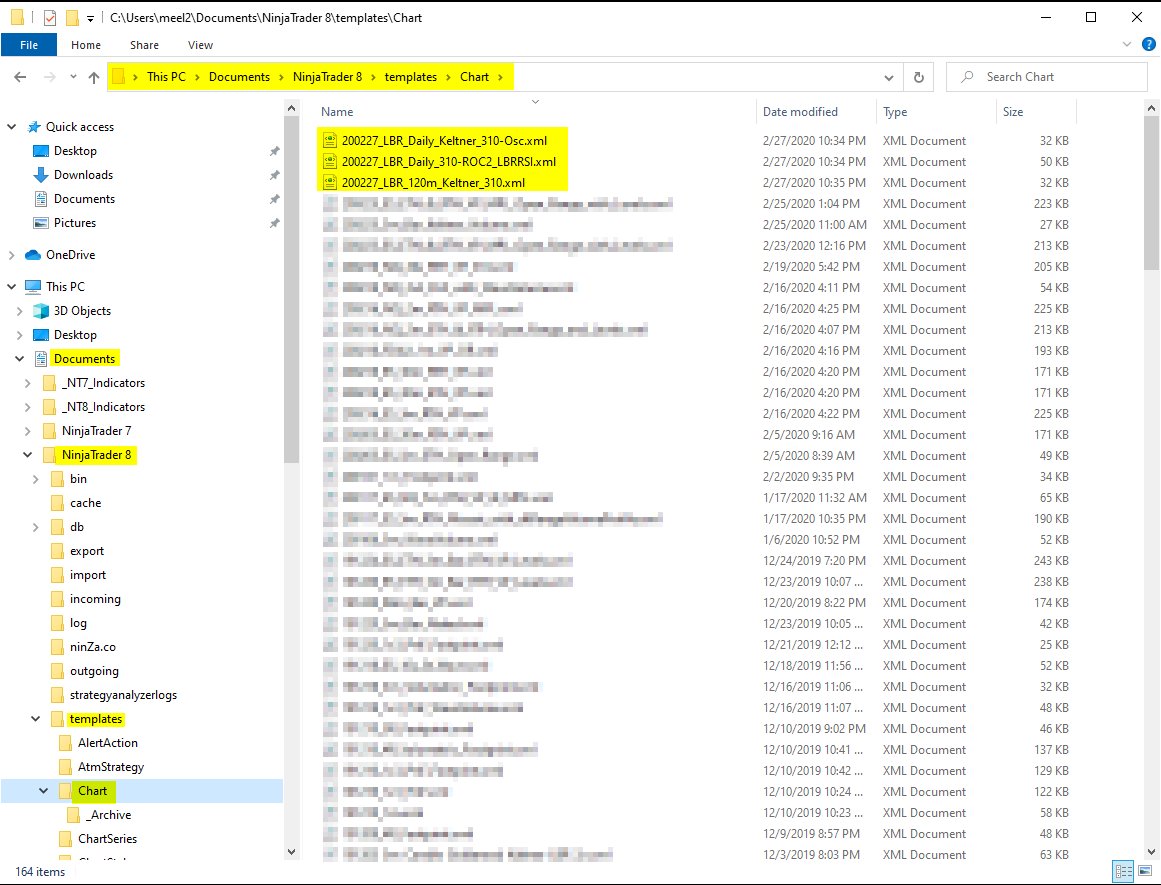The width and height of the screenshot is (1161, 885).
Task: Open address bar history dropdown
Action: coord(889,77)
